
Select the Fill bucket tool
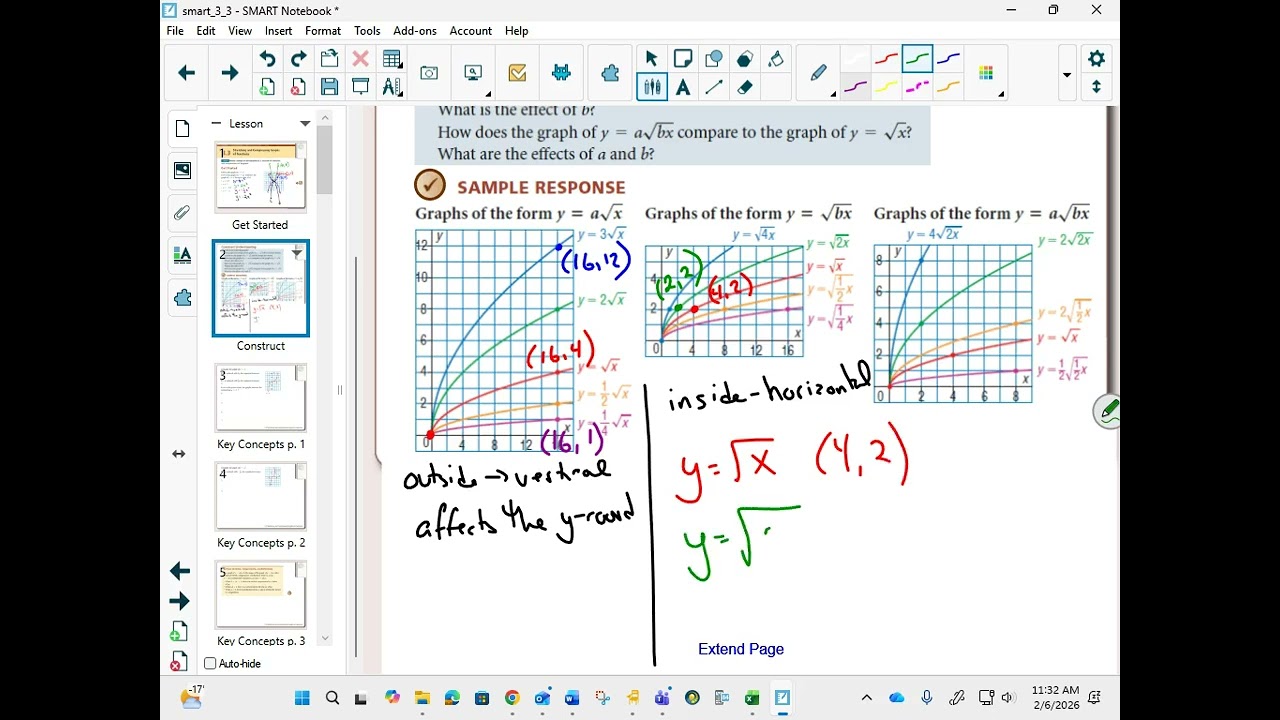click(776, 59)
